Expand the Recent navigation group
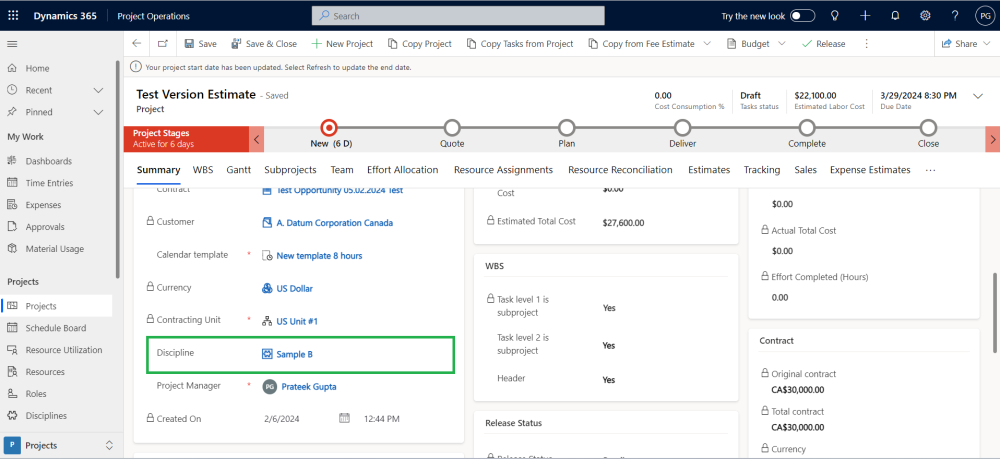This screenshot has width=1000, height=459. pyautogui.click(x=98, y=90)
